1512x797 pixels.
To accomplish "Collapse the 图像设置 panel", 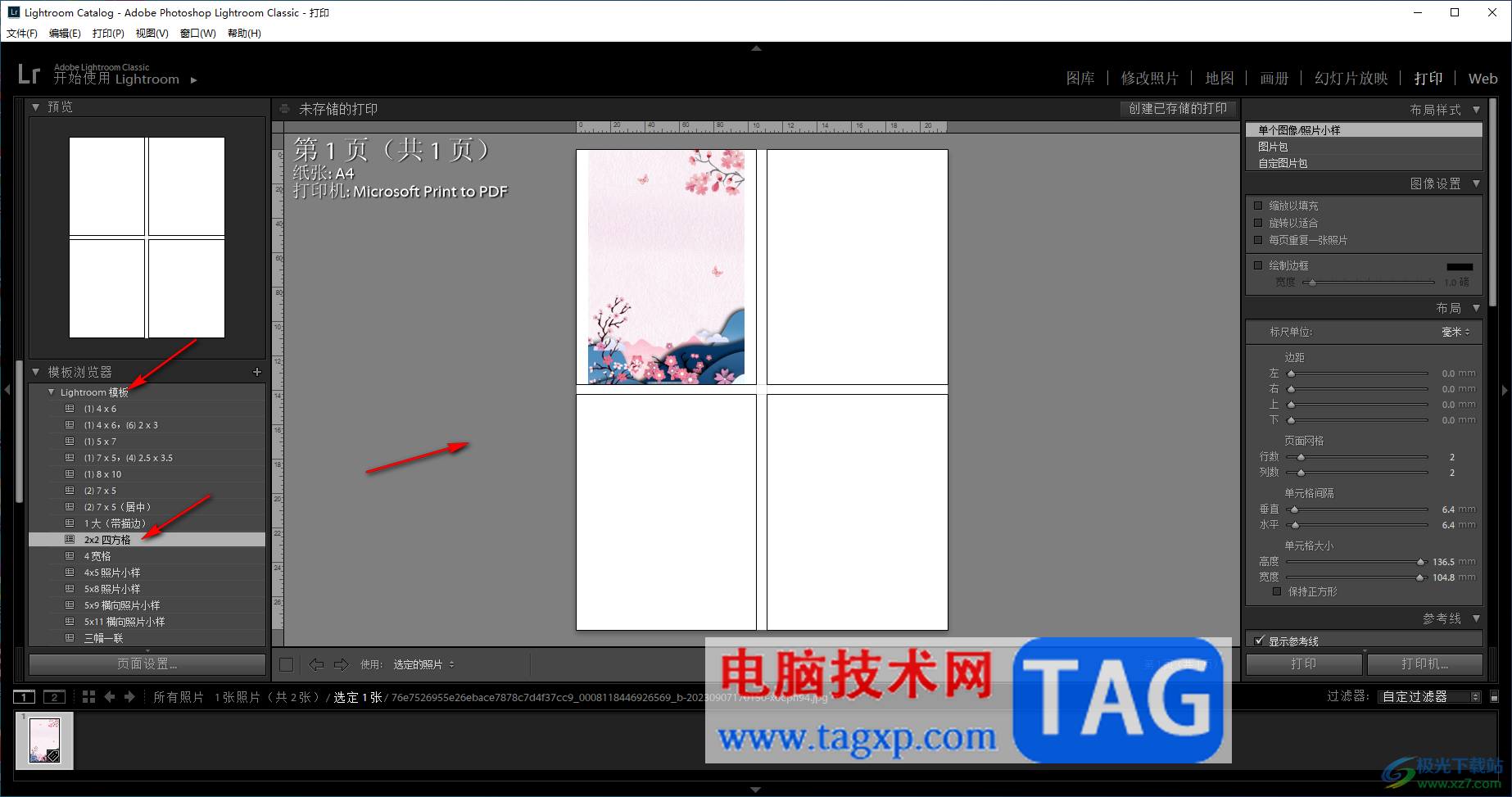I will click(x=1476, y=183).
